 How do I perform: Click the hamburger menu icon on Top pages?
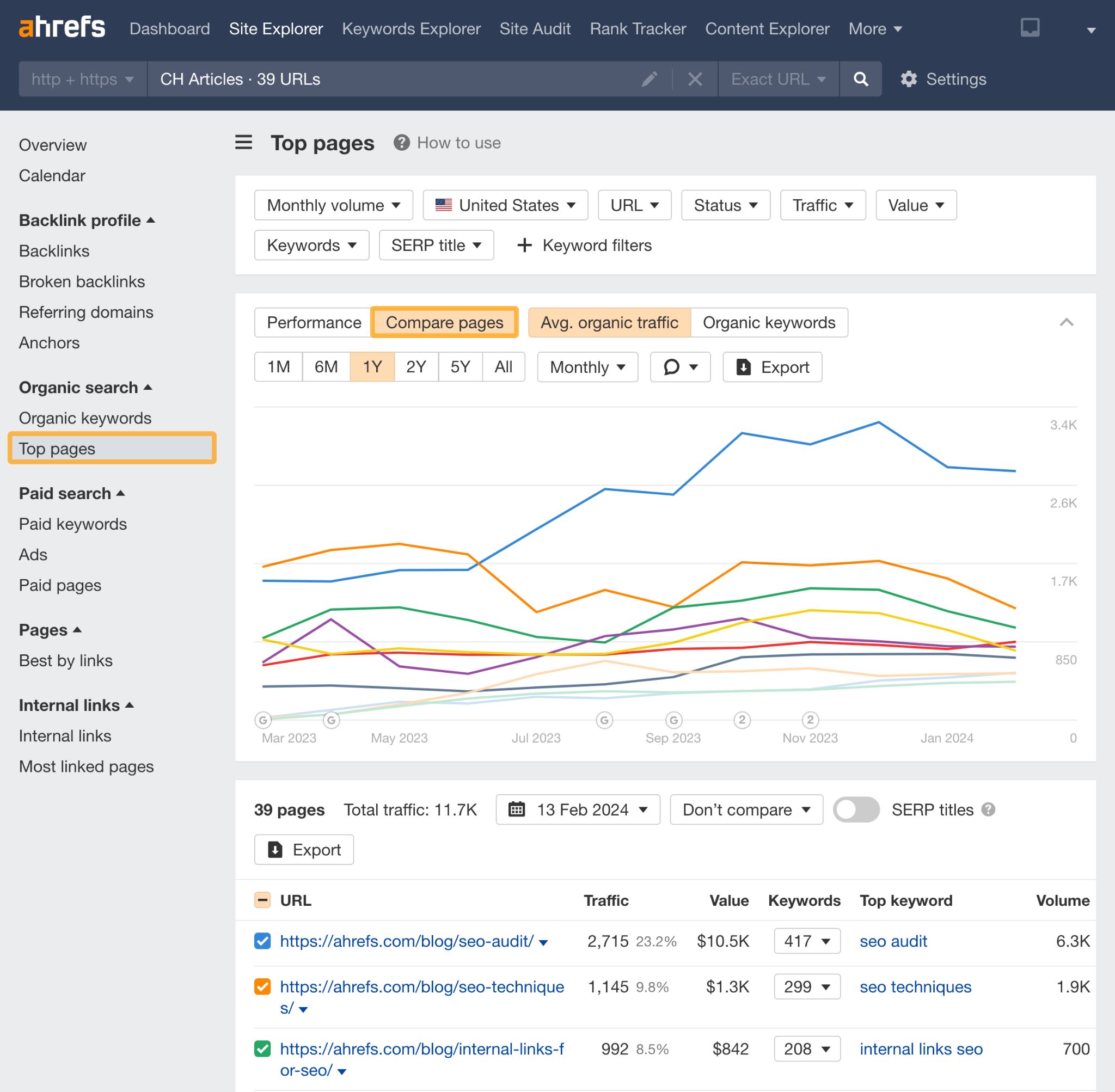tap(243, 141)
